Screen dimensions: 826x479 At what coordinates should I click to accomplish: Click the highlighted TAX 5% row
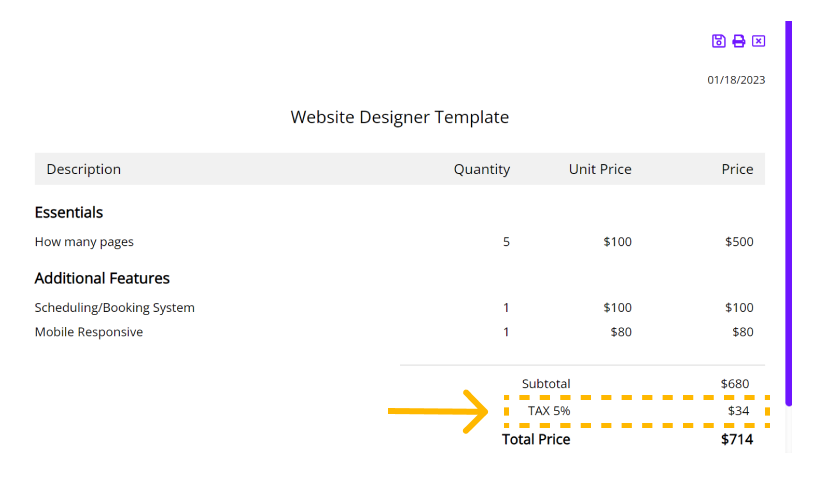click(637, 411)
